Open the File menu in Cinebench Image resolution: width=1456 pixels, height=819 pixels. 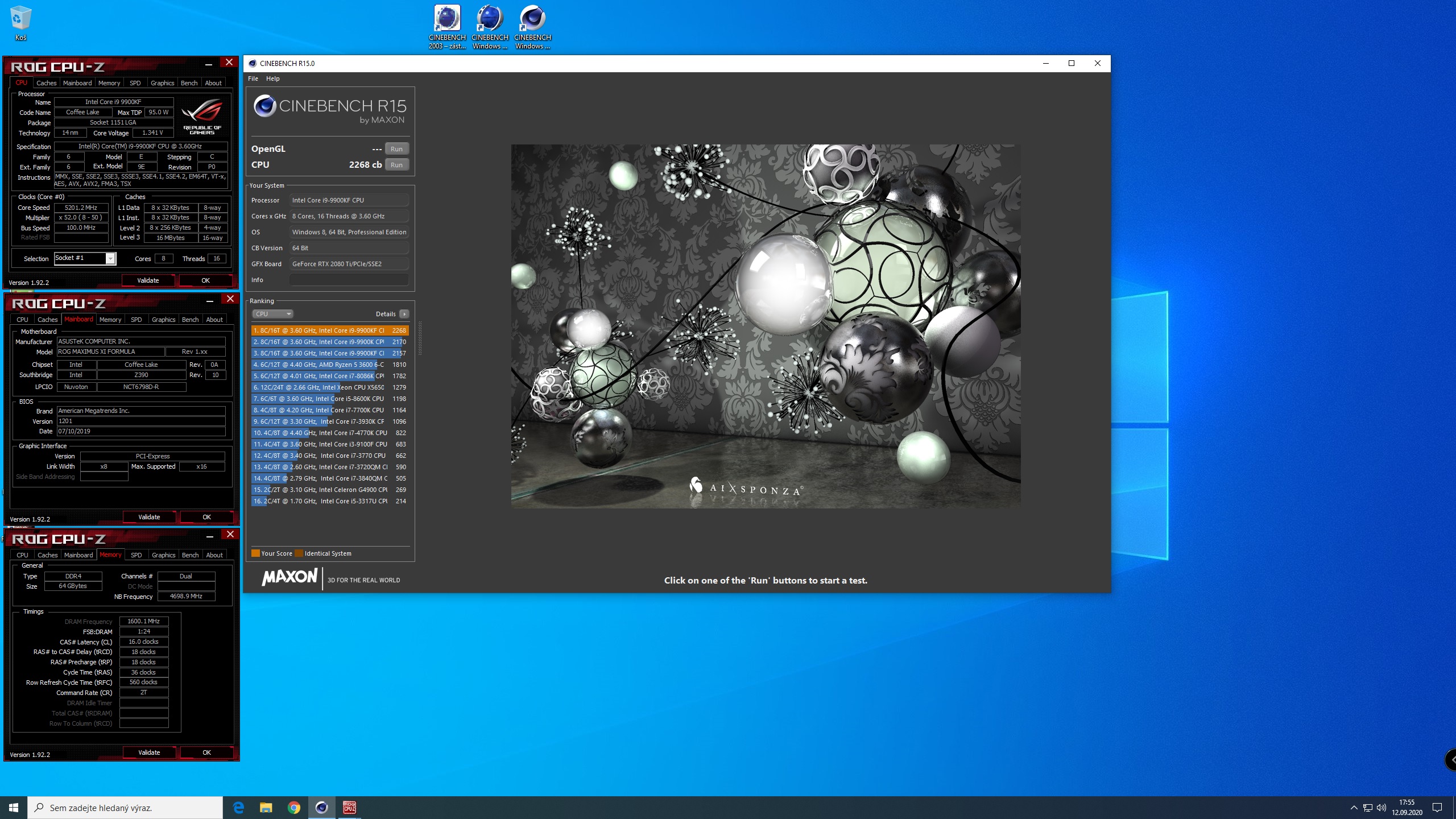(x=253, y=78)
